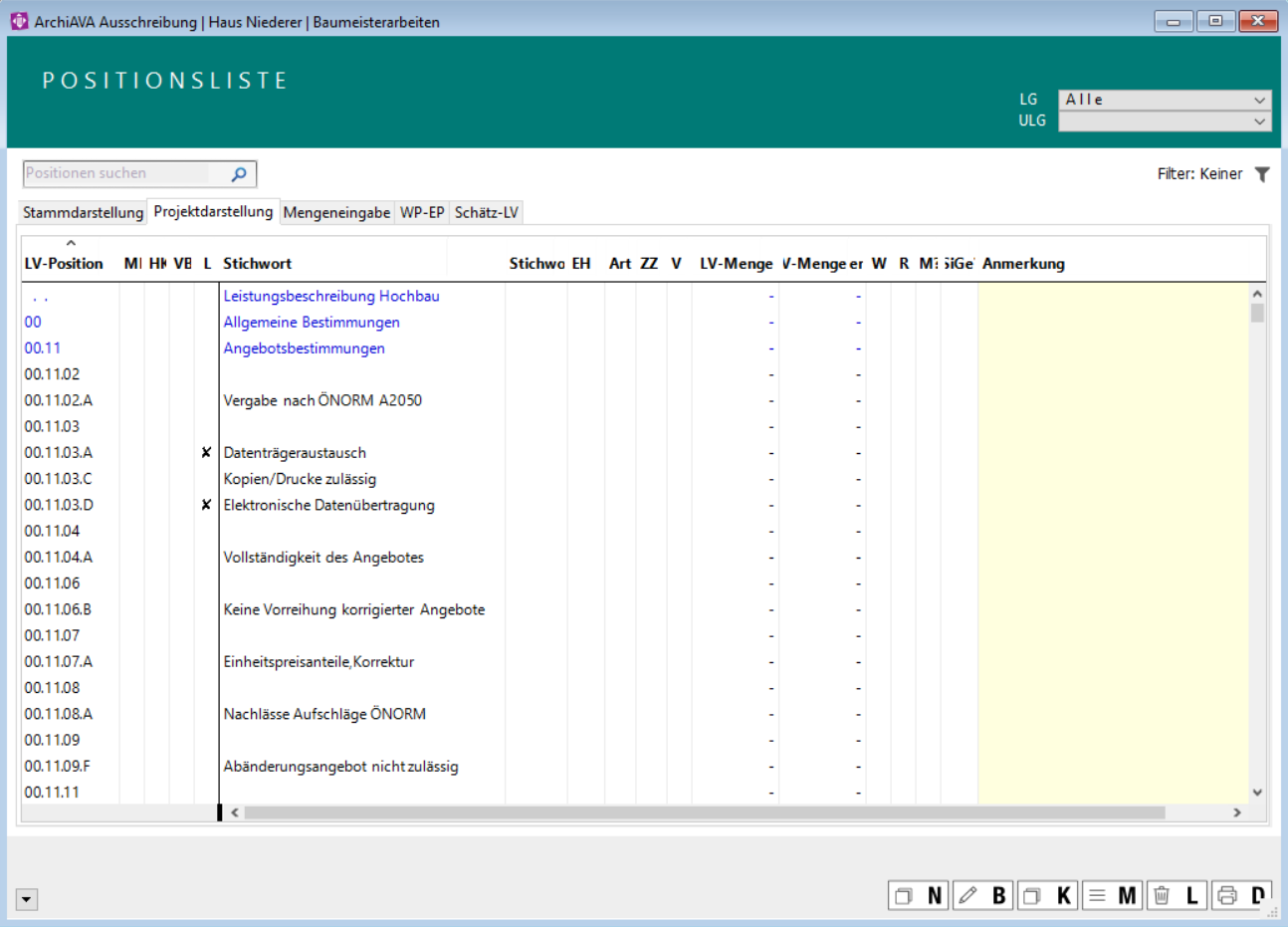Click the printer (D) button
The height and width of the screenshot is (927, 1288).
pyautogui.click(x=1241, y=895)
